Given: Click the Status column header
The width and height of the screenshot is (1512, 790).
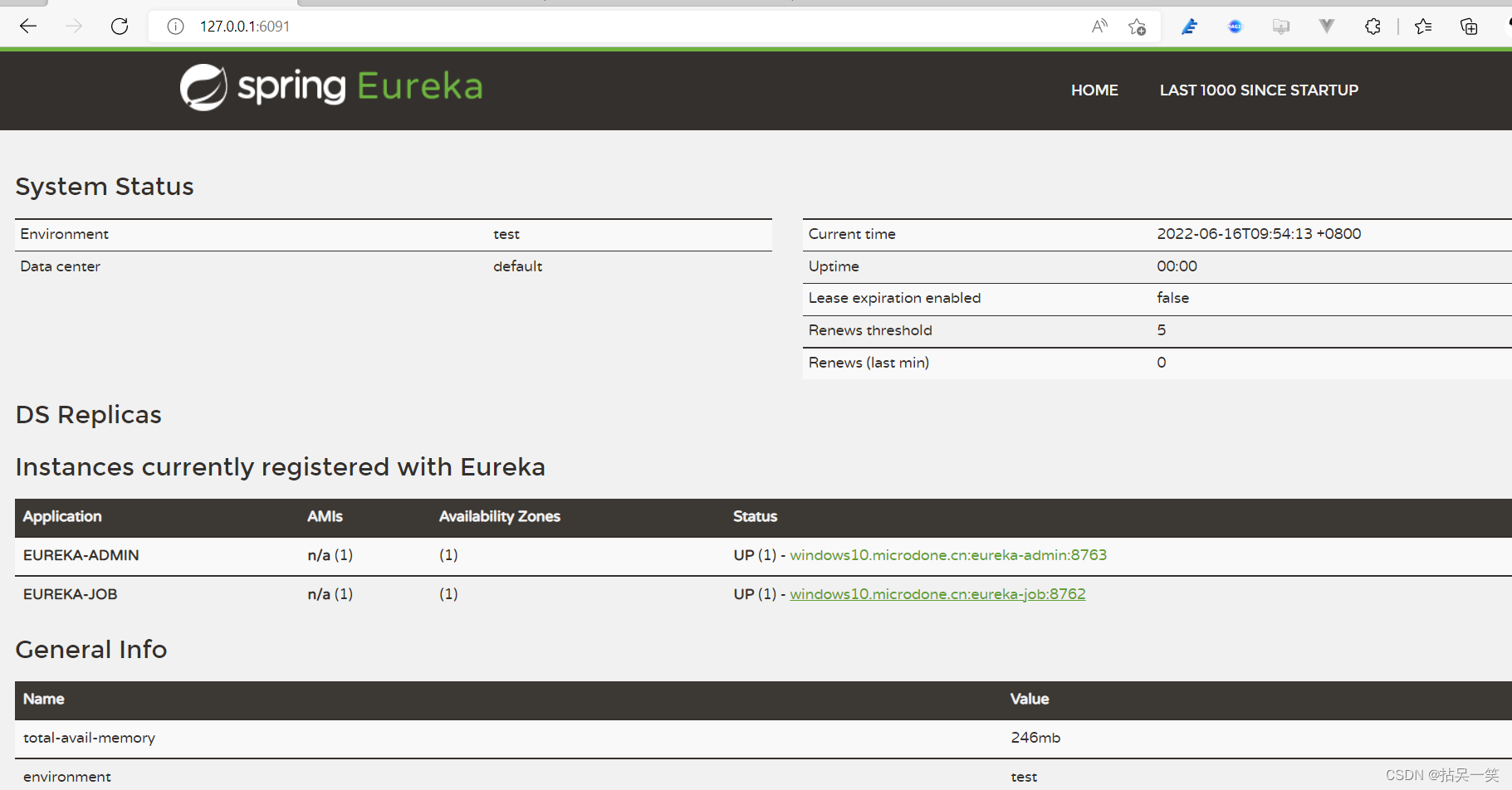Looking at the screenshot, I should [x=755, y=516].
